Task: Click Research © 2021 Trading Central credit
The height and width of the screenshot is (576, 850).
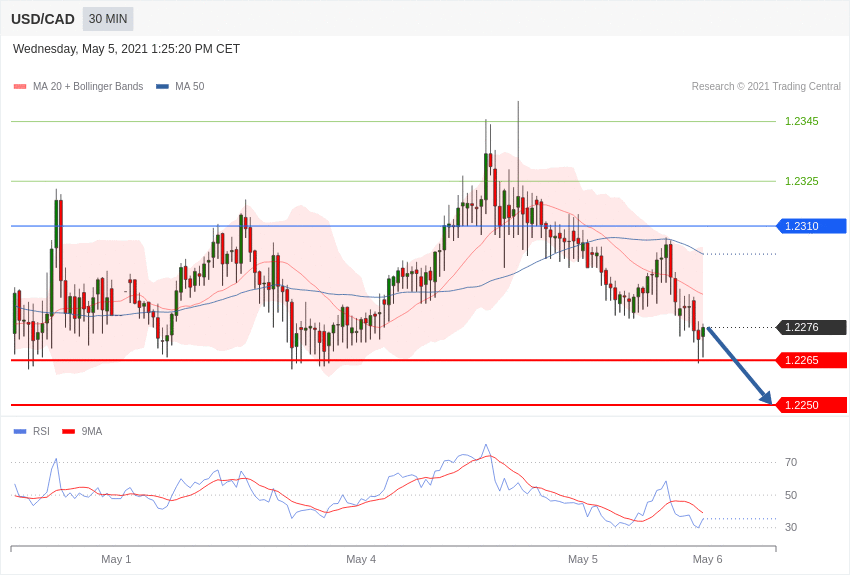Action: pos(766,86)
